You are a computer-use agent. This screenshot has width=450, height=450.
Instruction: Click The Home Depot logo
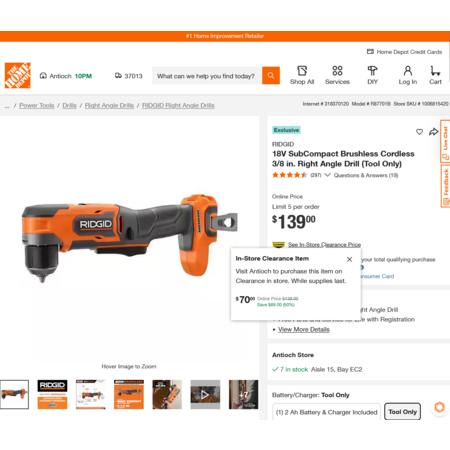(18, 76)
